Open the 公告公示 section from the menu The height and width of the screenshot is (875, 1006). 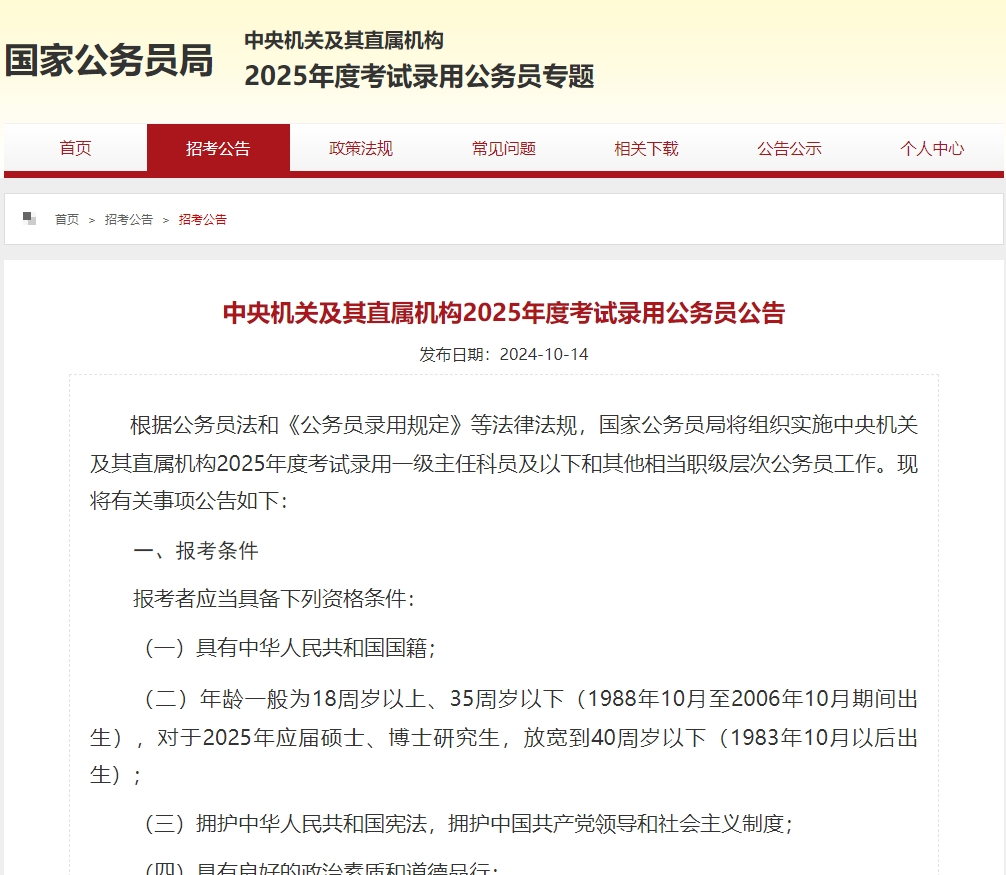click(789, 147)
